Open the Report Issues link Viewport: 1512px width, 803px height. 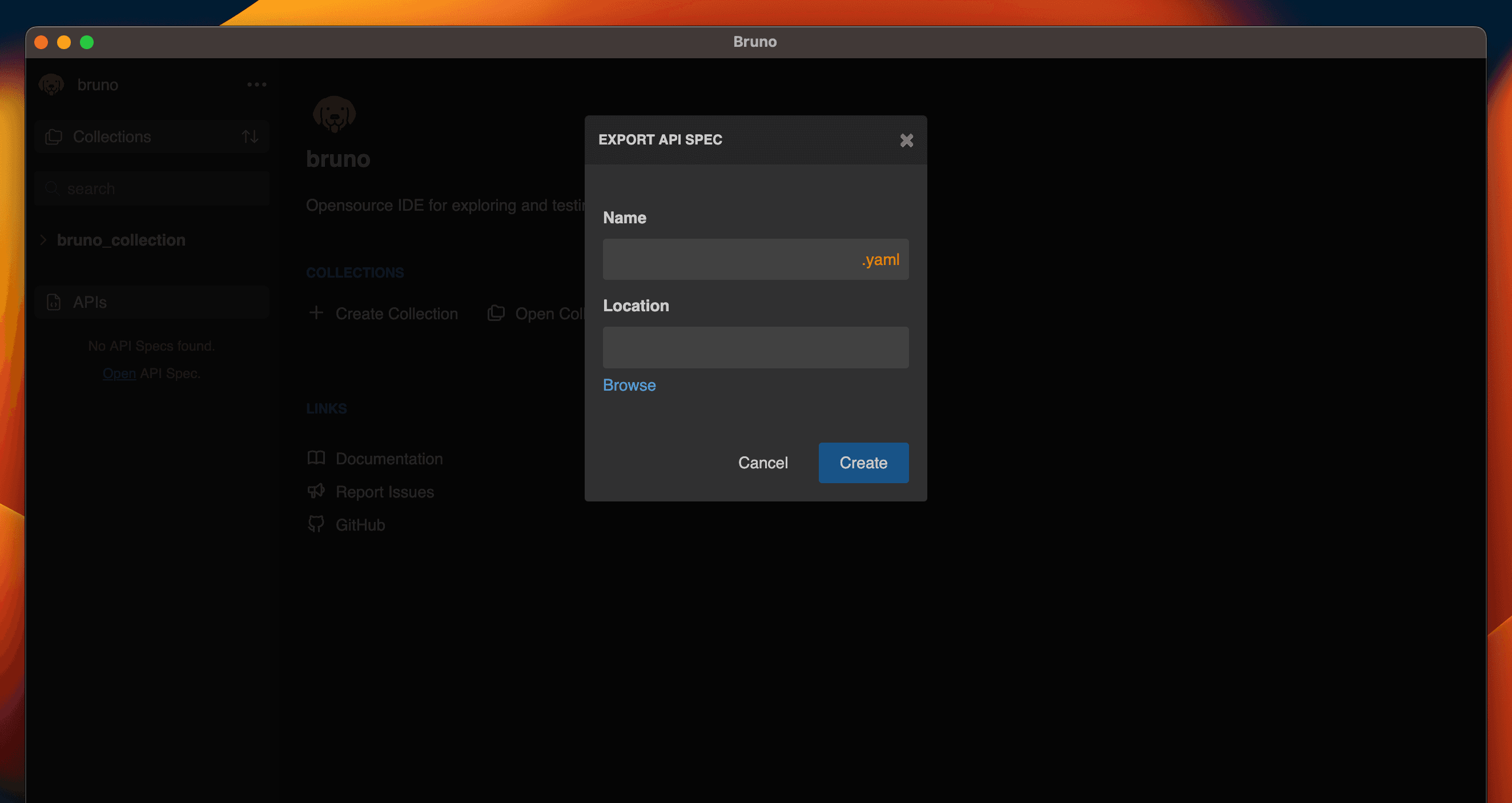pos(384,492)
